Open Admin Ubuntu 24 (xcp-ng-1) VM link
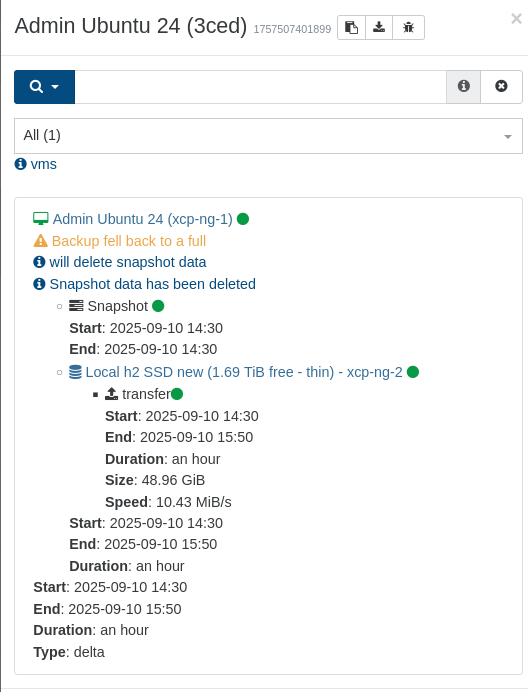The image size is (528, 692). point(142,219)
